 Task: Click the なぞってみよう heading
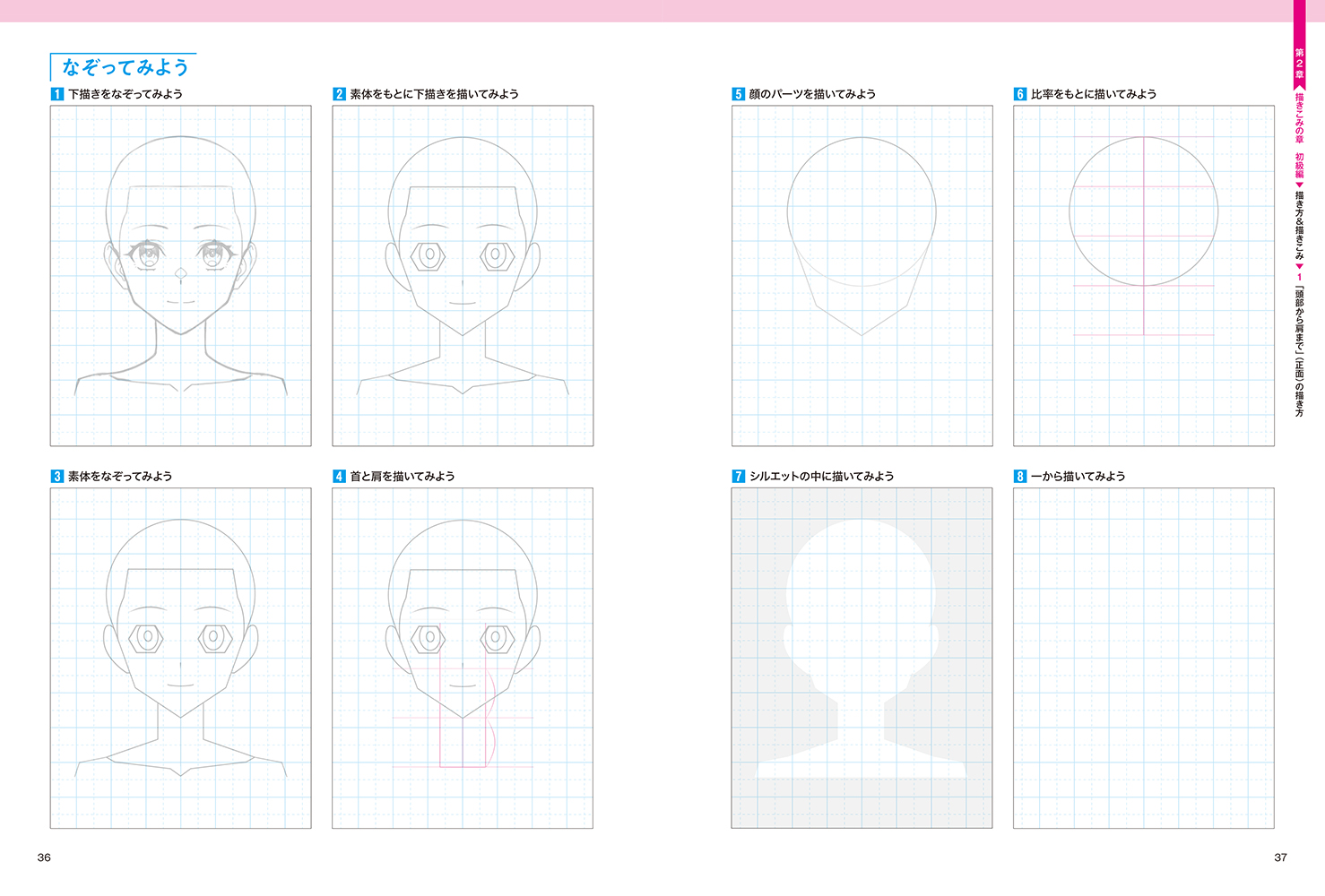pos(125,67)
